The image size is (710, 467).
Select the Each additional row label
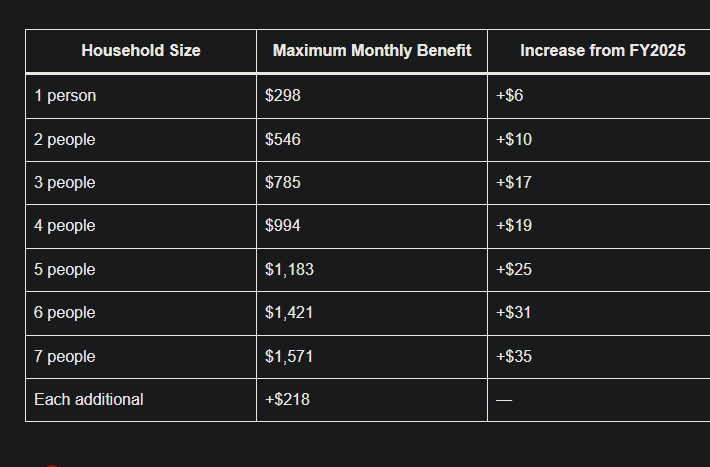point(89,399)
